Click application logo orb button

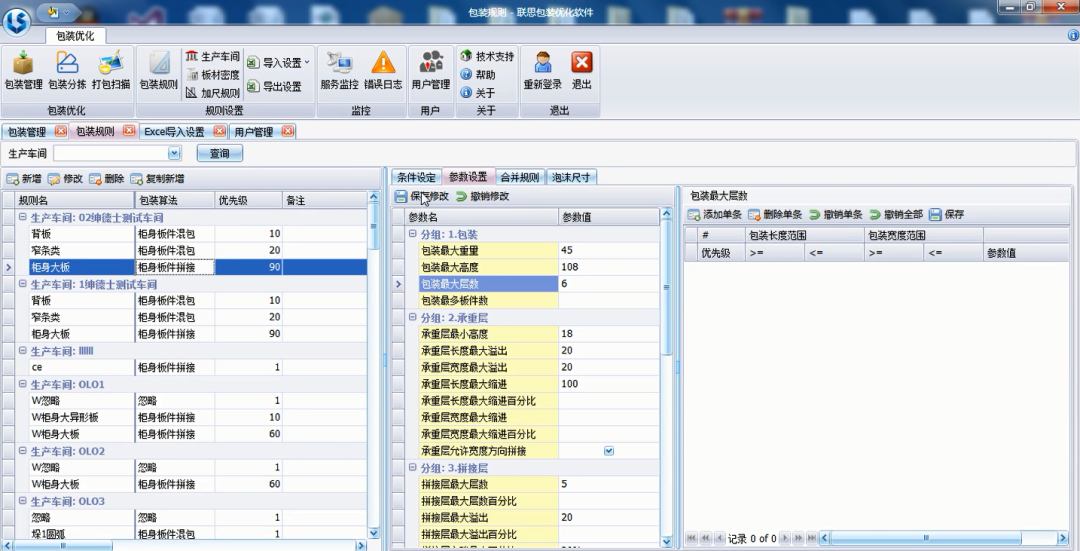tap(17, 21)
